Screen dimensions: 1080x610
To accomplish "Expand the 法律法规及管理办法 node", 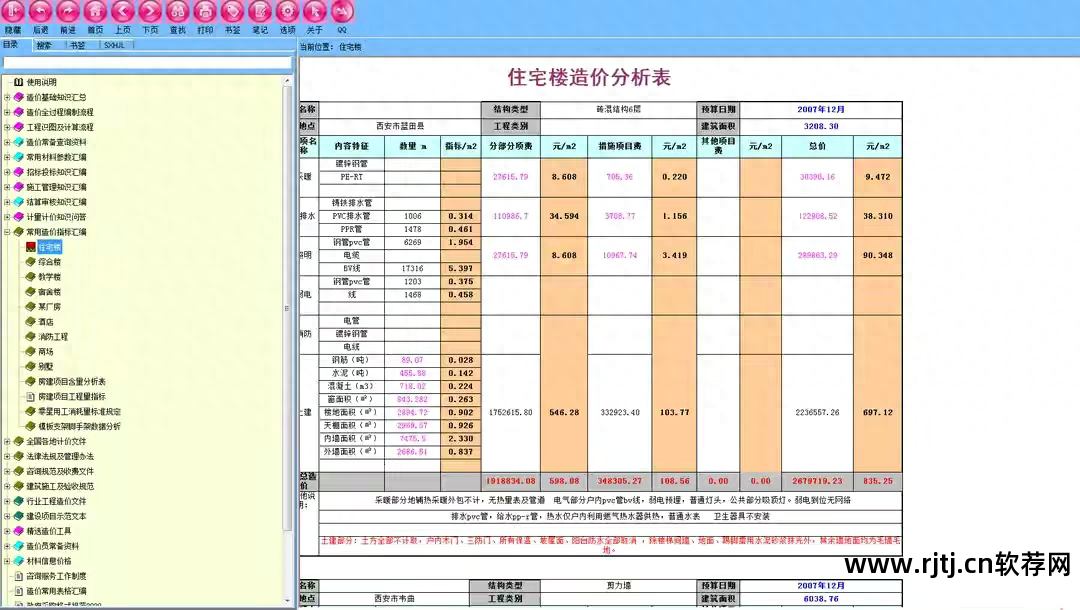I will click(x=7, y=456).
